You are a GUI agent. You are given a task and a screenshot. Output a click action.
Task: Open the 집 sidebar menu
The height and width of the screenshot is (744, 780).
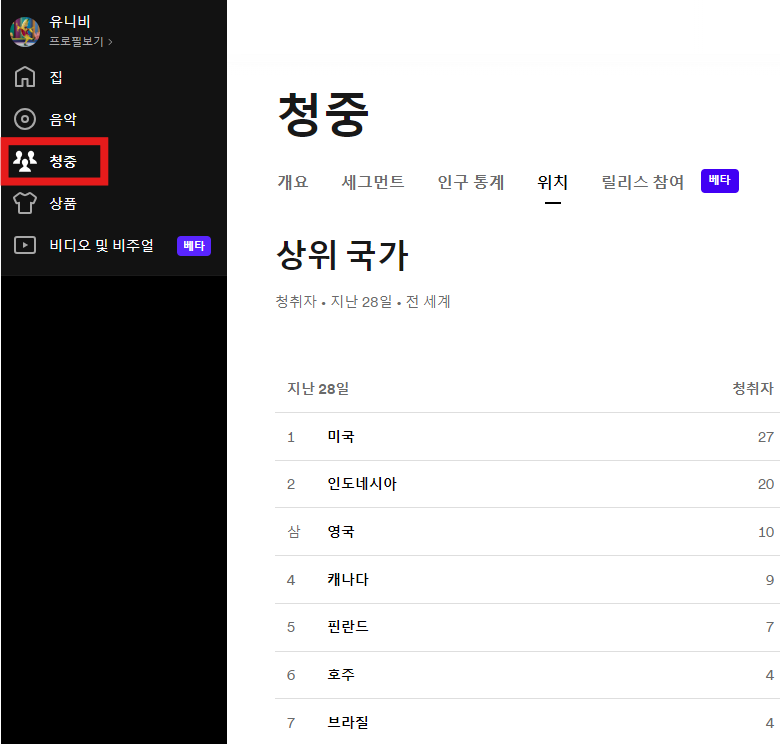[56, 78]
